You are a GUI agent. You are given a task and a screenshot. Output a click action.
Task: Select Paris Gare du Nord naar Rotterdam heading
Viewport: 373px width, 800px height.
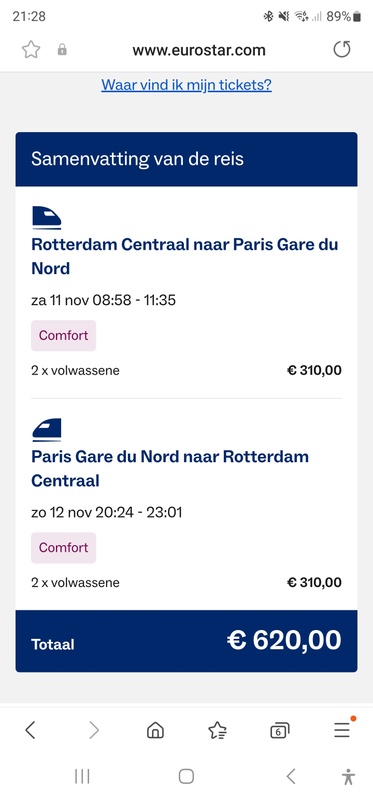(170, 468)
